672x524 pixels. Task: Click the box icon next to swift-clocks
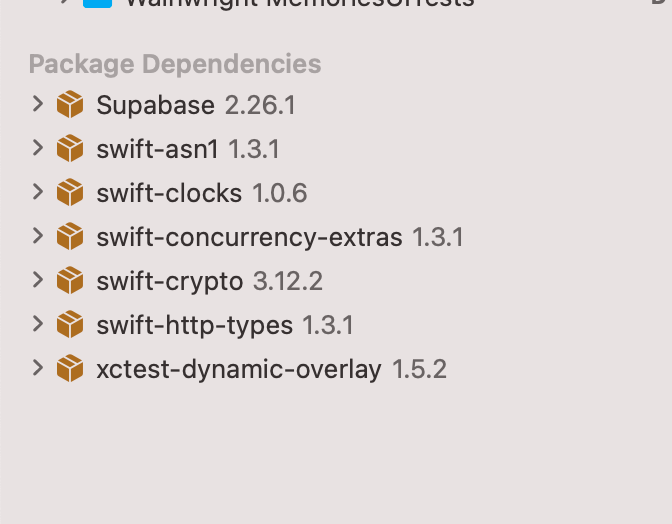[70, 192]
